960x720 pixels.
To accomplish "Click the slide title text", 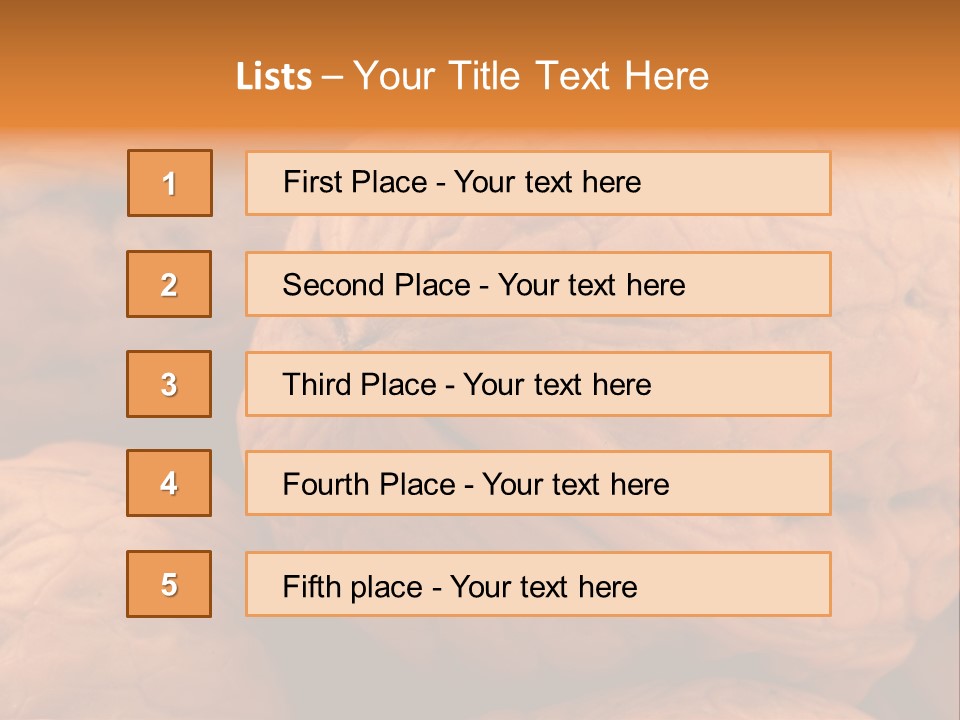I will [472, 76].
